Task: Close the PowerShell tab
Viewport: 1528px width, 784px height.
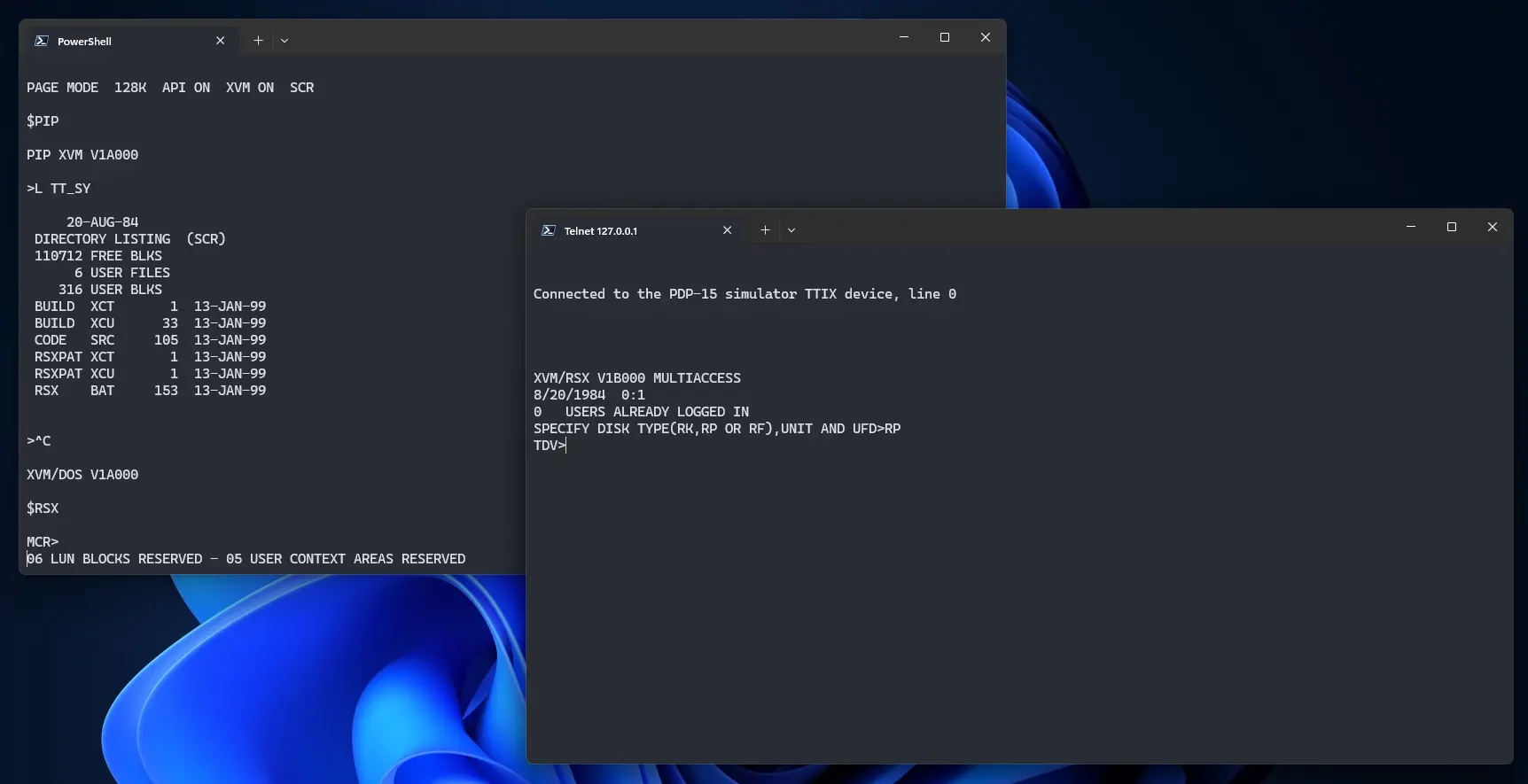Action: (x=221, y=41)
